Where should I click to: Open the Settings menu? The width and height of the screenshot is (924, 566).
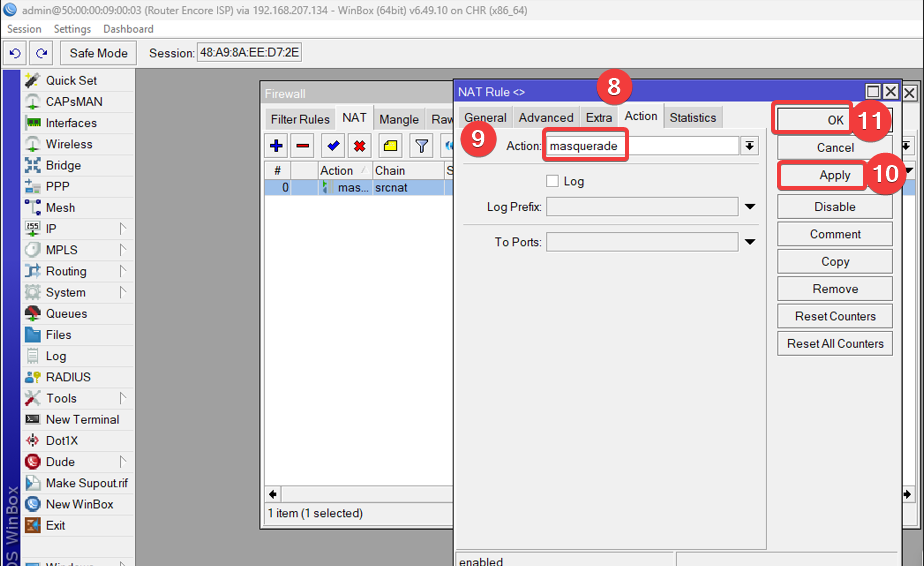pos(72,29)
